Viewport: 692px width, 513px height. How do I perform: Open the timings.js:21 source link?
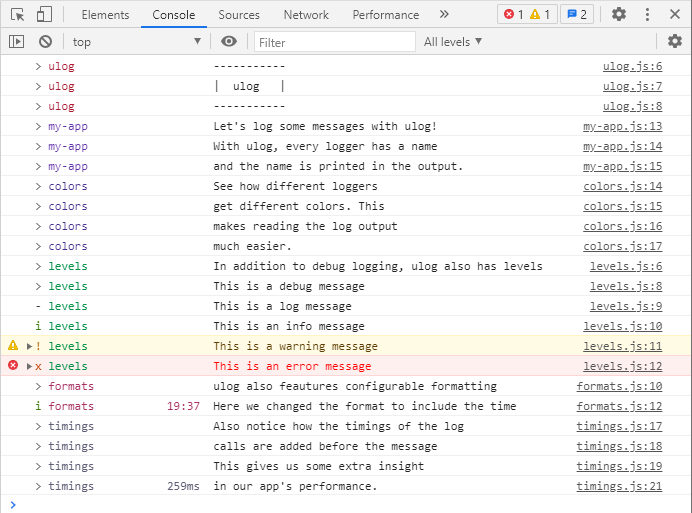pos(619,487)
